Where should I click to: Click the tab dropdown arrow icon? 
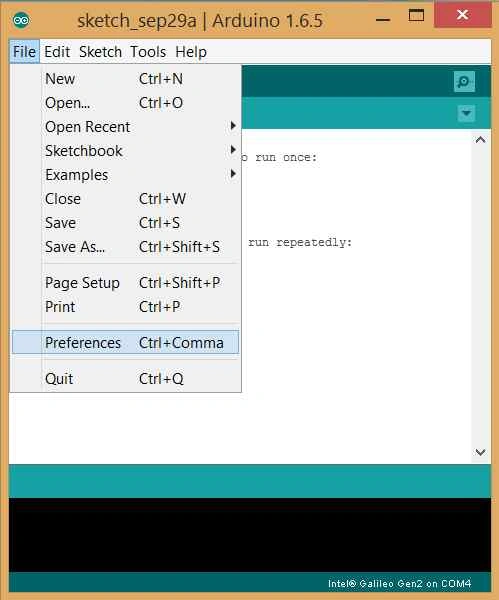click(466, 113)
